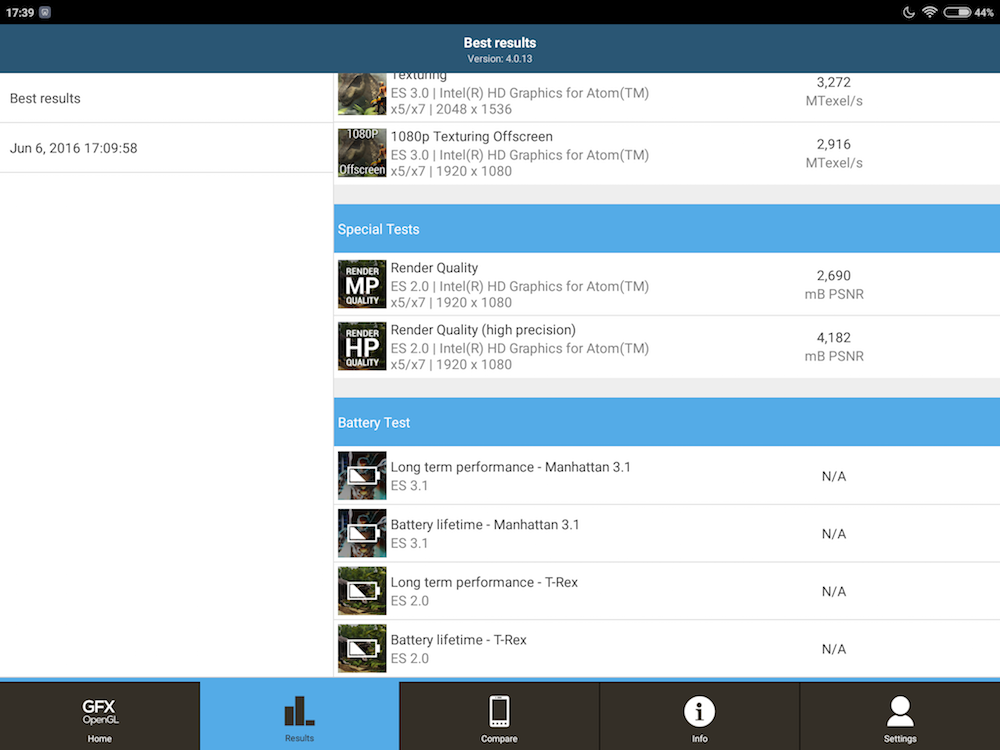Tap the Texturing test thumbnail
This screenshot has width=1000, height=750.
[362, 94]
